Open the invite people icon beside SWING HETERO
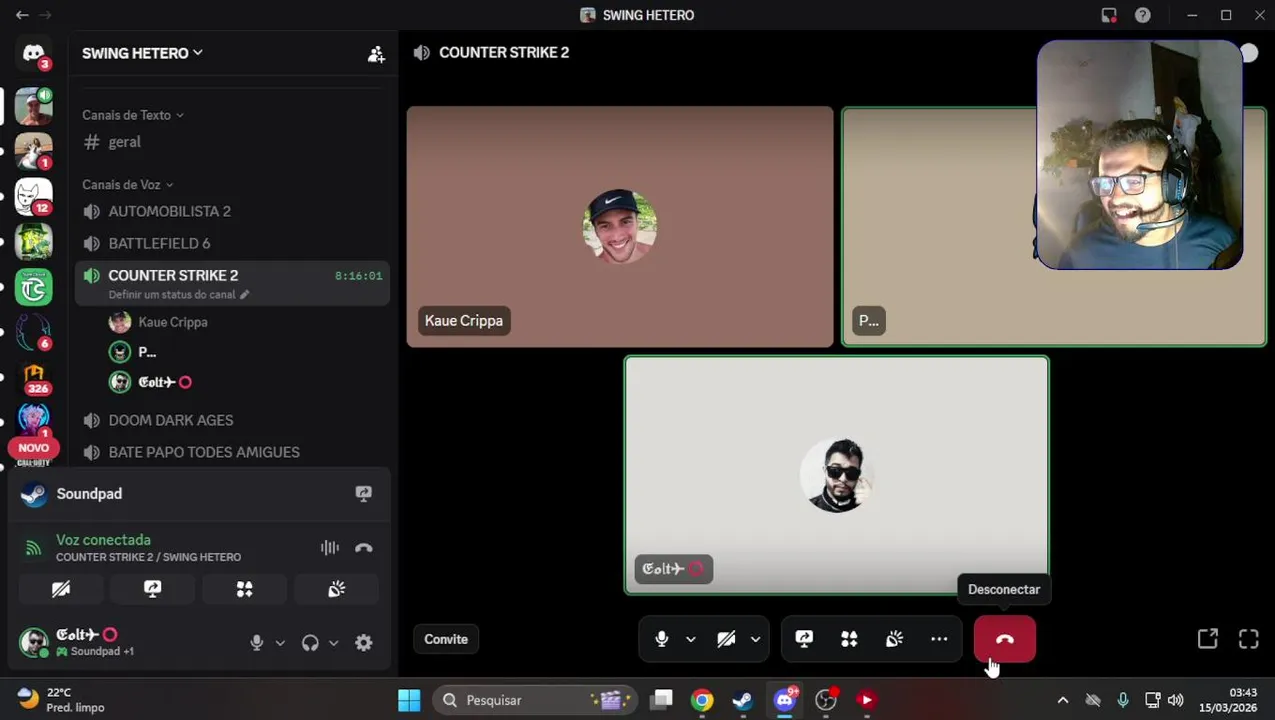The width and height of the screenshot is (1275, 720). coord(376,54)
